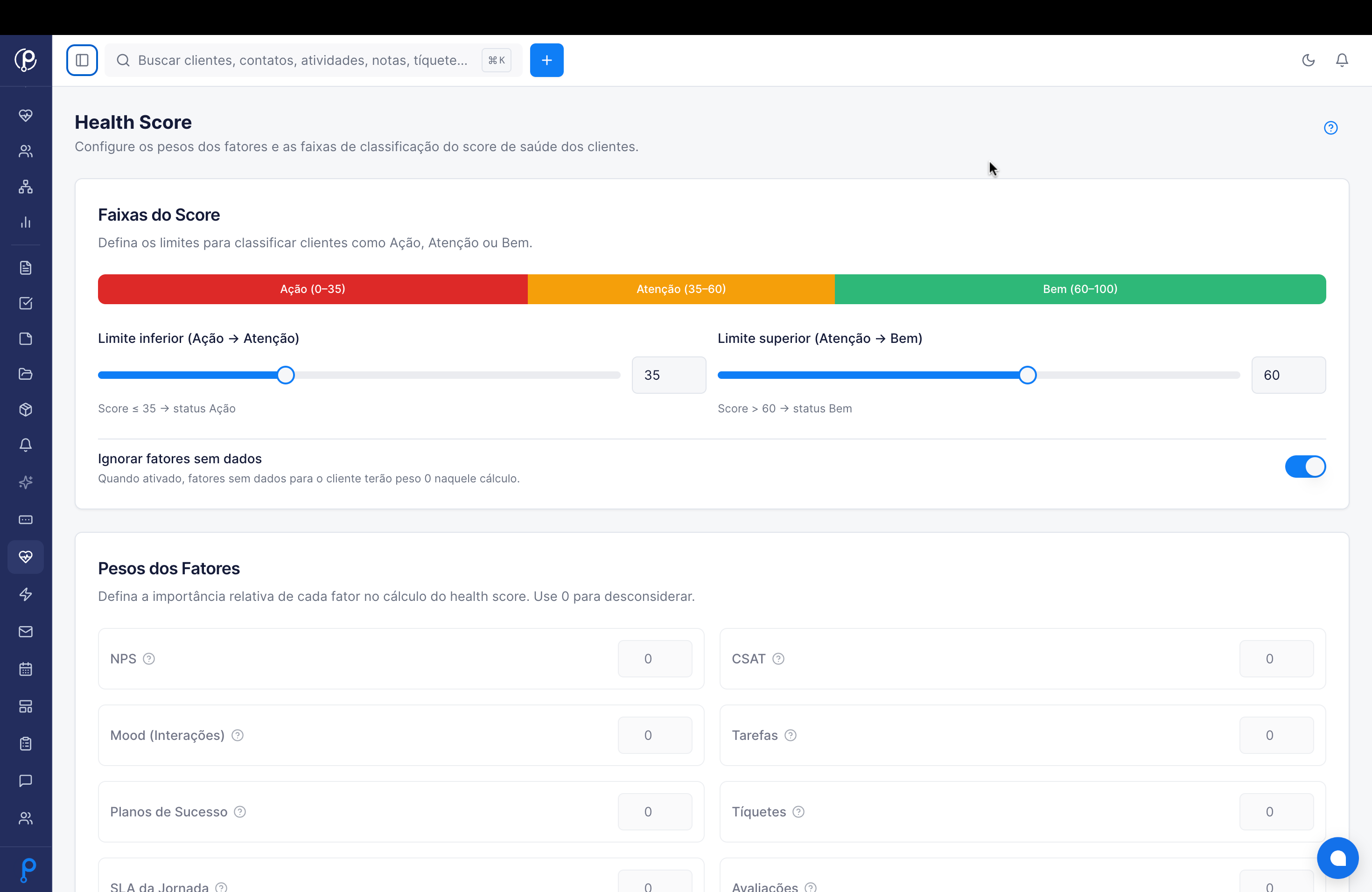Open the chat message icon in sidebar
The width and height of the screenshot is (1372, 892).
(x=25, y=781)
